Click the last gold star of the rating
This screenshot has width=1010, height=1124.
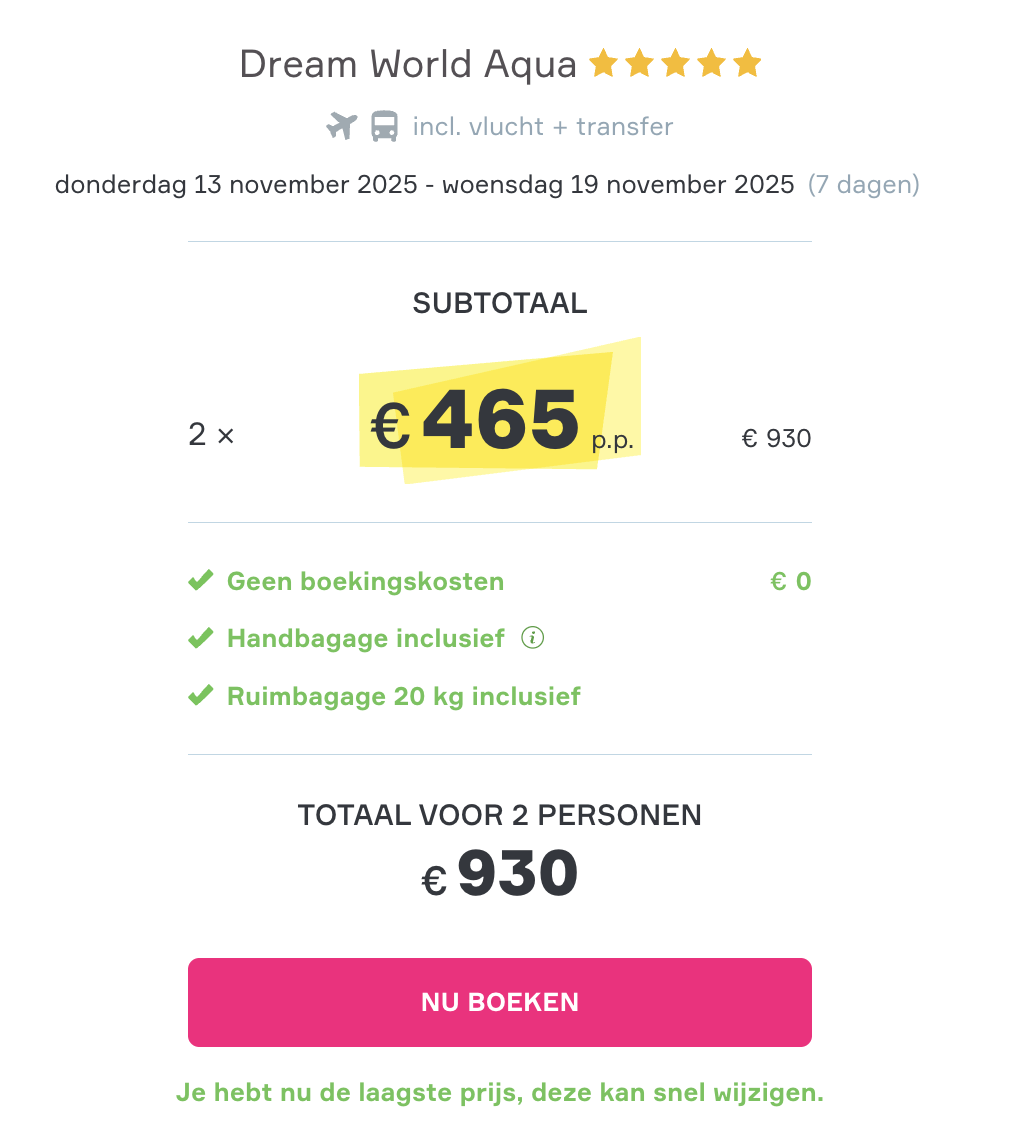(747, 65)
